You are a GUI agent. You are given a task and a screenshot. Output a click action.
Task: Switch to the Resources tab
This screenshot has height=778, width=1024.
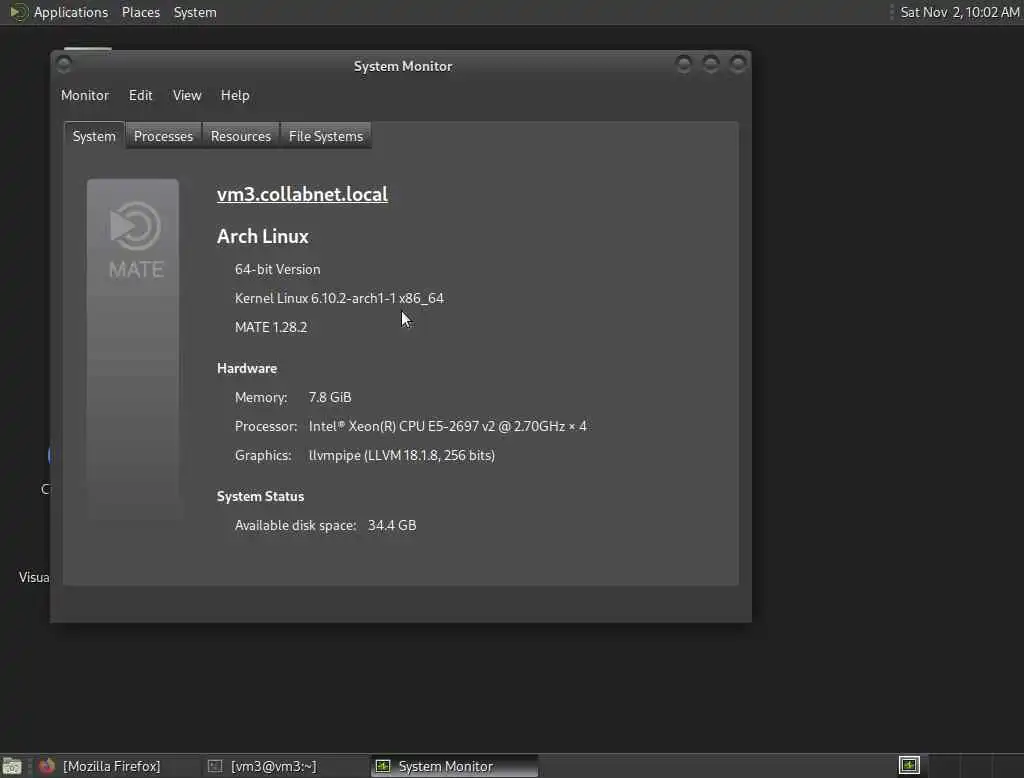tap(240, 136)
